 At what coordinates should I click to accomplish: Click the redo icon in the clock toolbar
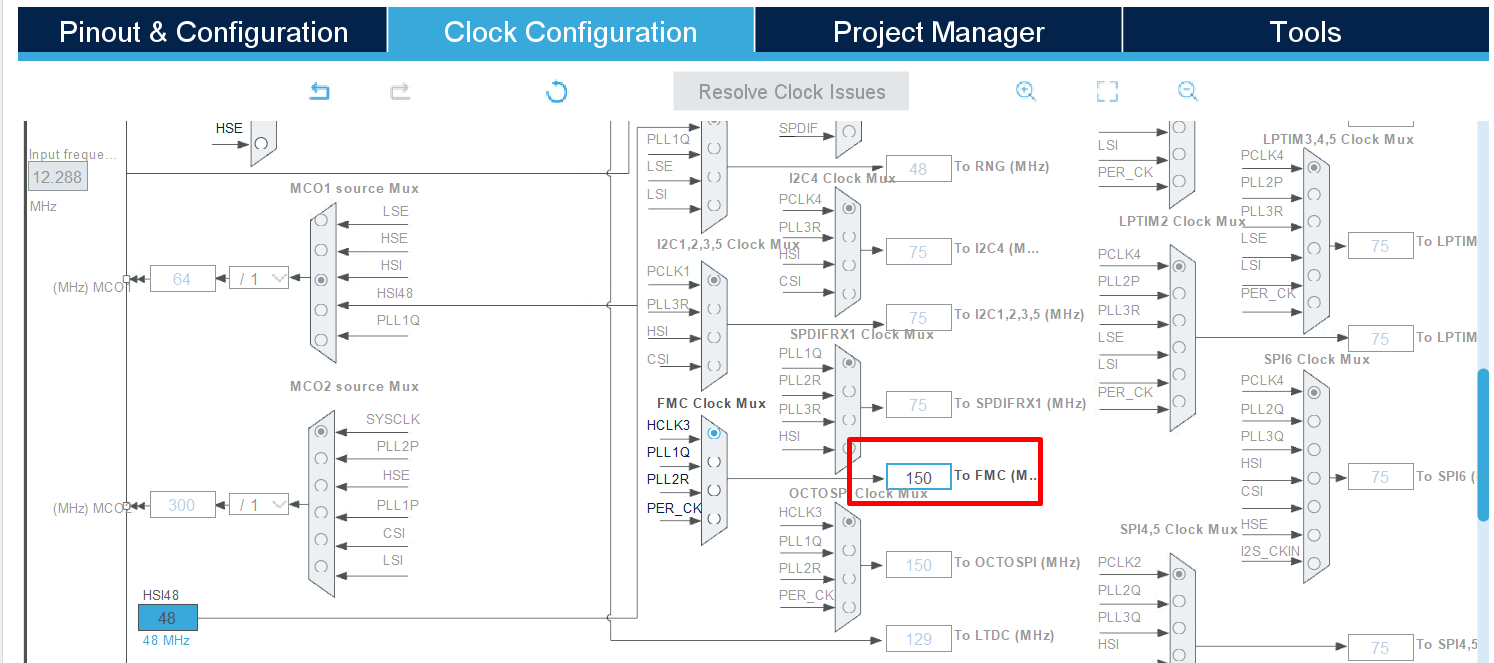tap(399, 91)
